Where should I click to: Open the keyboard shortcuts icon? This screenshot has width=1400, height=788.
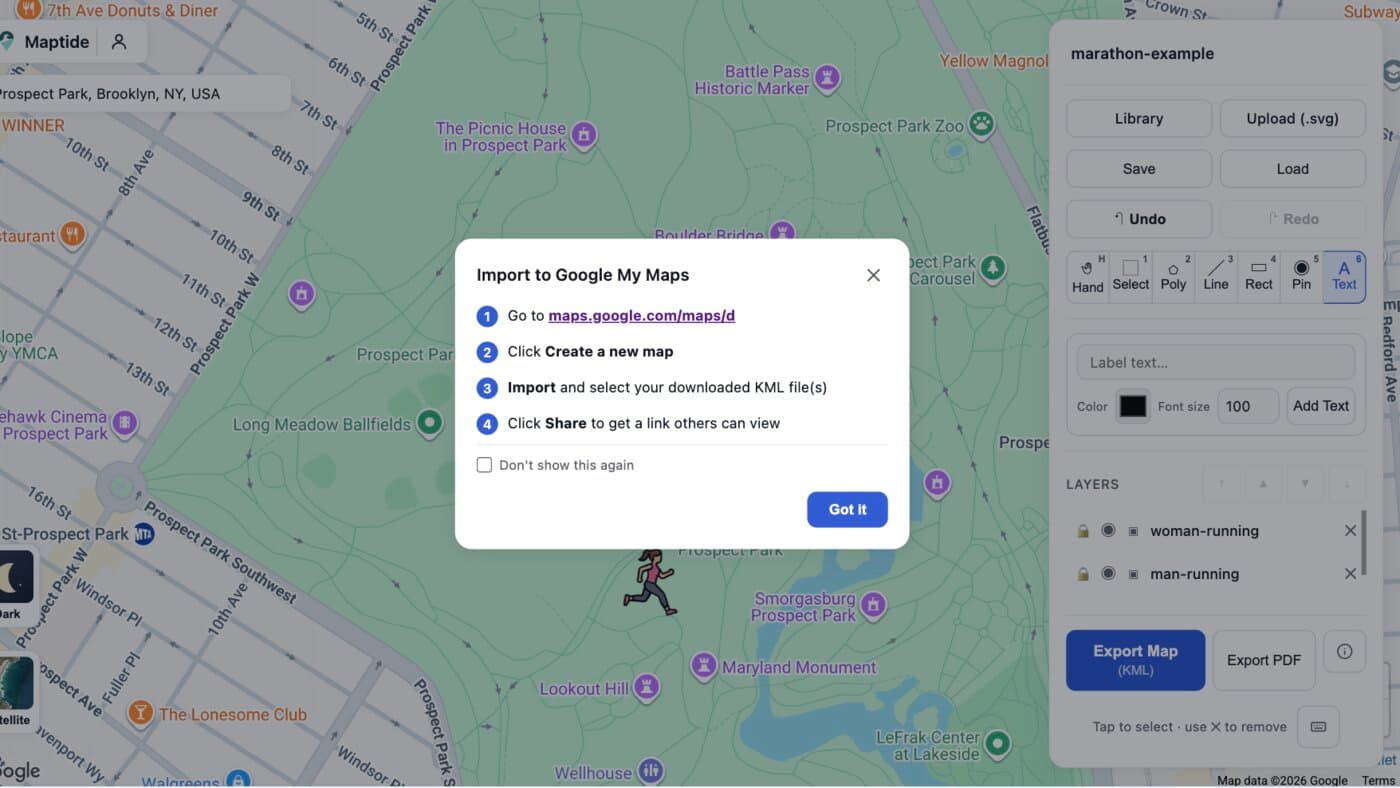[x=1318, y=727]
